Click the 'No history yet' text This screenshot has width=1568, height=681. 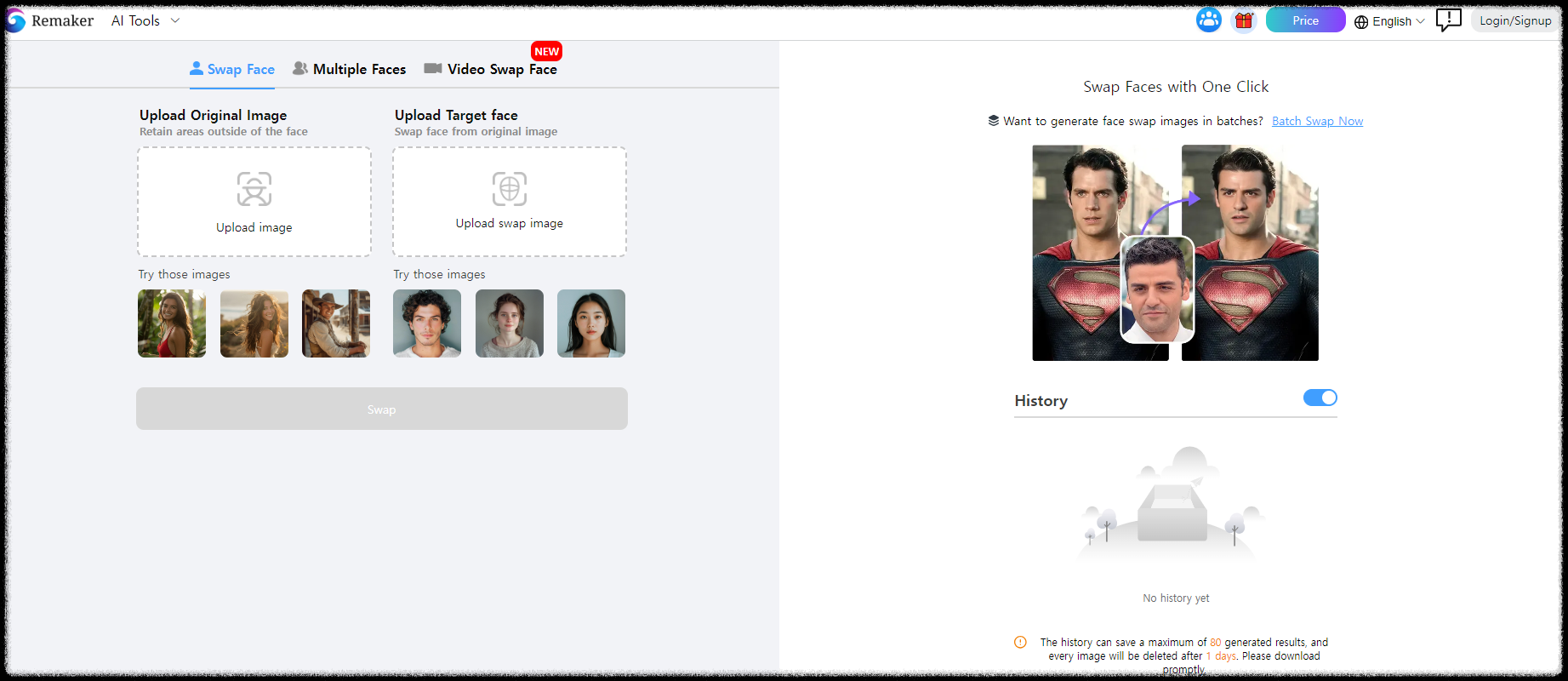click(1176, 598)
